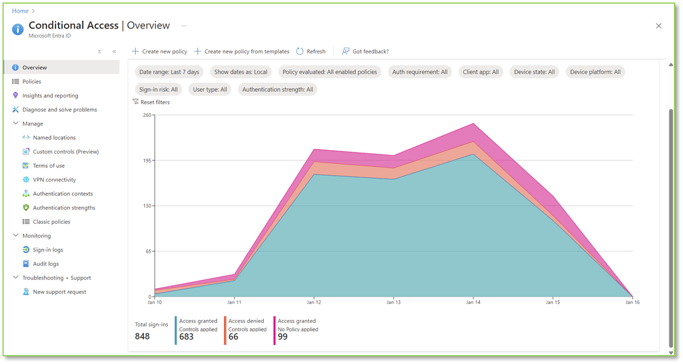Open Named locations via its arrows icon
Image resolution: width=683 pixels, height=364 pixels.
(26, 138)
